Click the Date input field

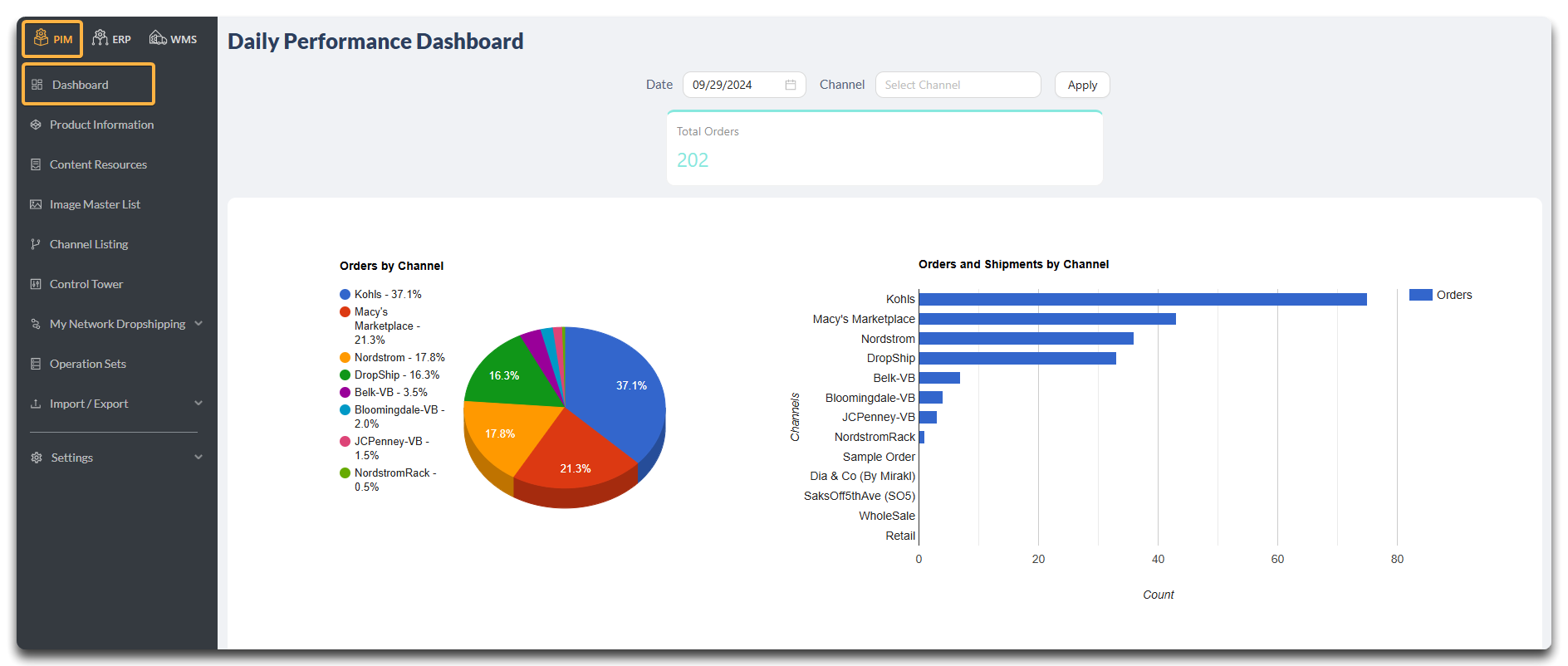pyautogui.click(x=744, y=85)
